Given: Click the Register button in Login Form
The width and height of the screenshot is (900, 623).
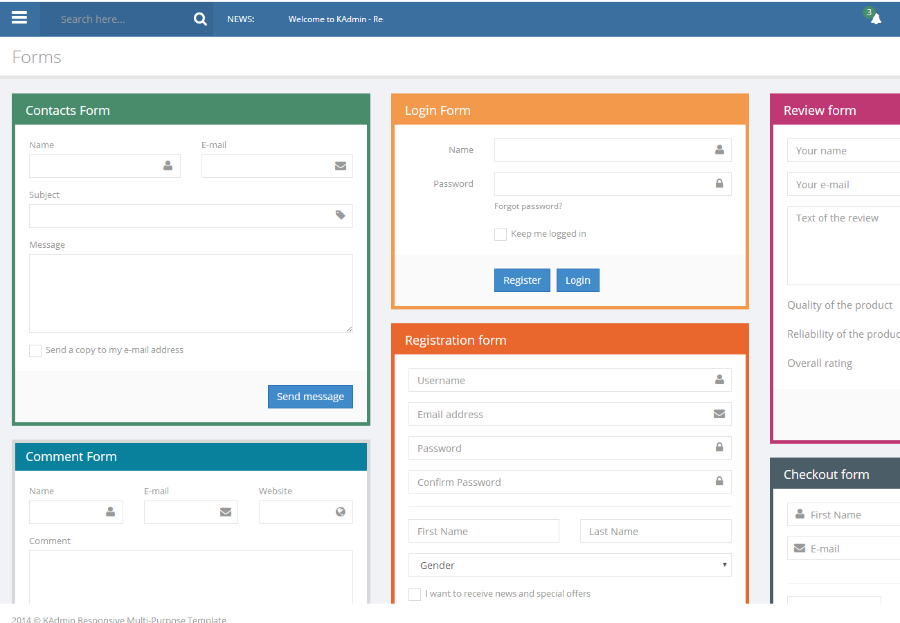Looking at the screenshot, I should click(522, 281).
